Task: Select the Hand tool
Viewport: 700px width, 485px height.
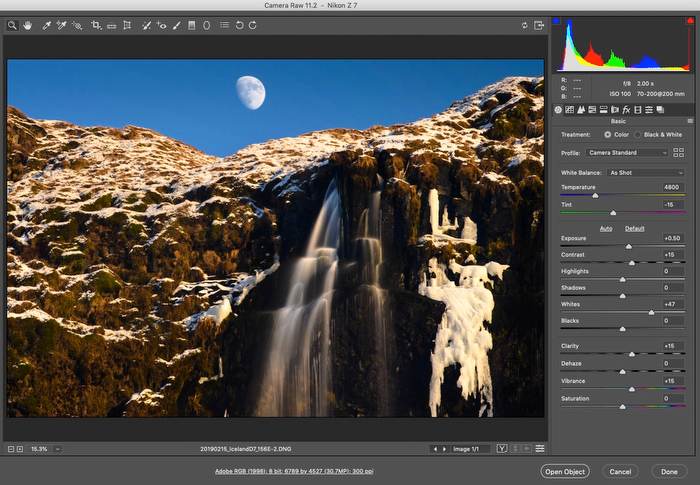Action: (x=27, y=25)
